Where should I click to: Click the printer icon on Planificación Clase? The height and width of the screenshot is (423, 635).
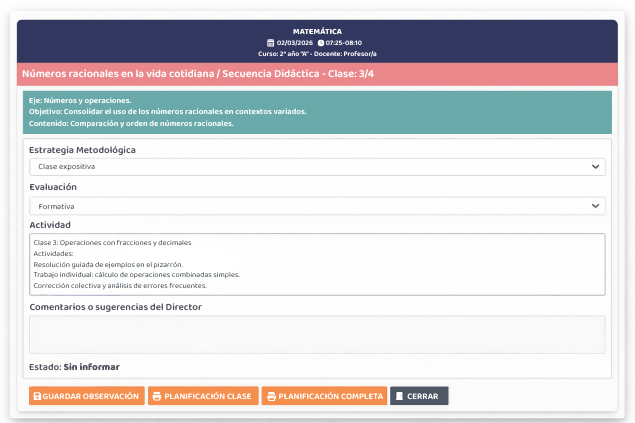coord(156,396)
